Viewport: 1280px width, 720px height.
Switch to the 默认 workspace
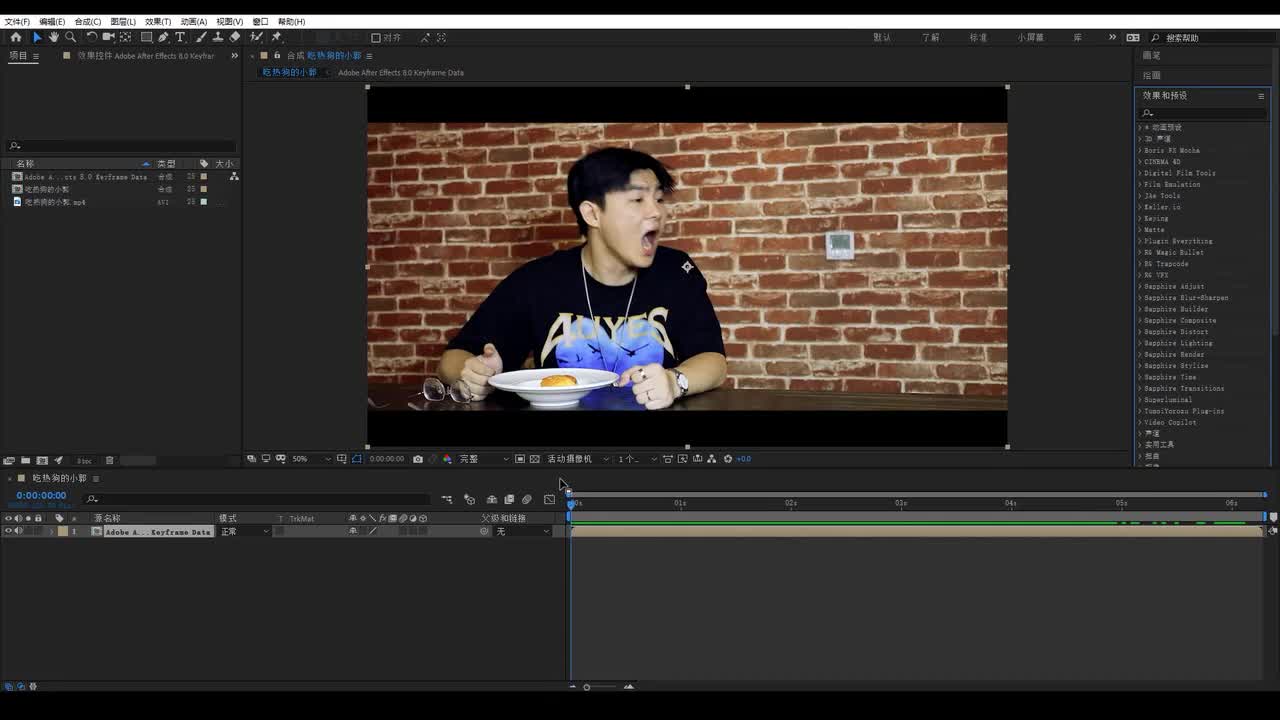click(882, 37)
